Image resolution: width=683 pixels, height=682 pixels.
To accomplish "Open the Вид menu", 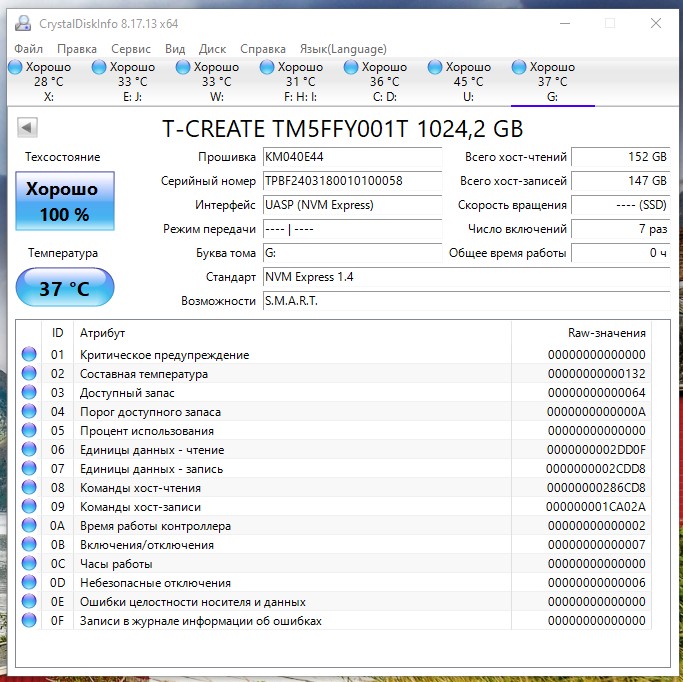I will tap(175, 49).
